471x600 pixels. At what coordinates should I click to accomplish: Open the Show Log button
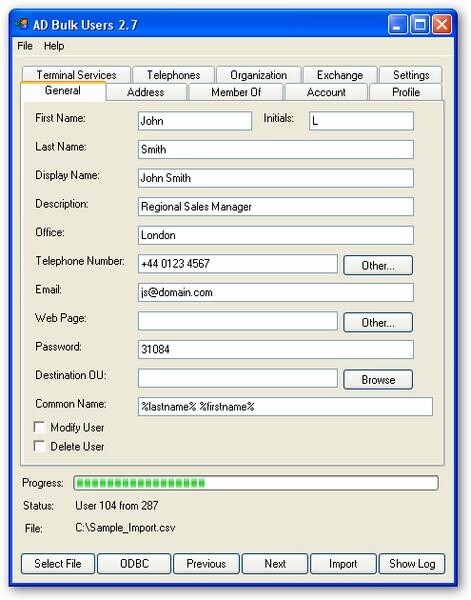coord(412,564)
